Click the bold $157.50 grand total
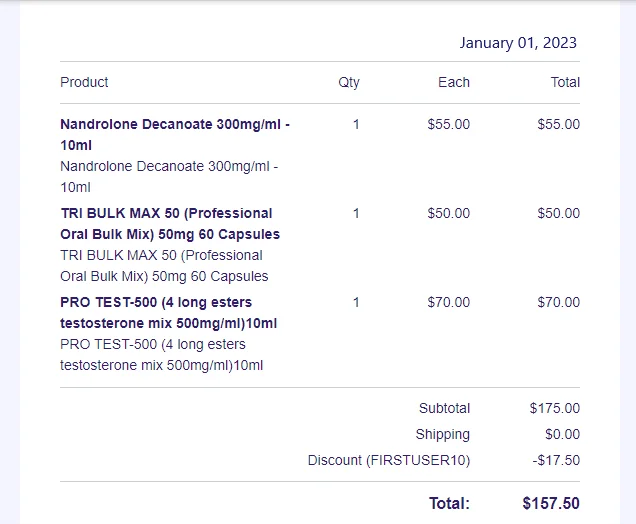The image size is (636, 524). [x=551, y=503]
